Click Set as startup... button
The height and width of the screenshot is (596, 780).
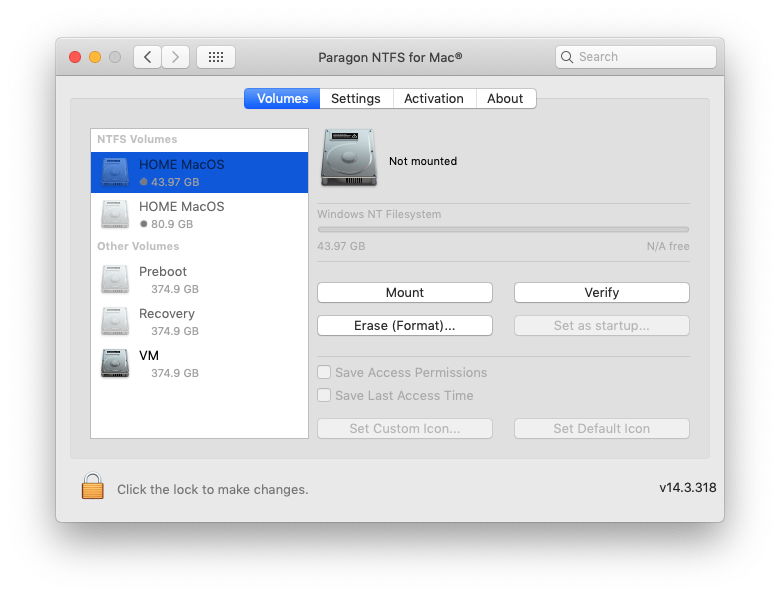point(602,325)
